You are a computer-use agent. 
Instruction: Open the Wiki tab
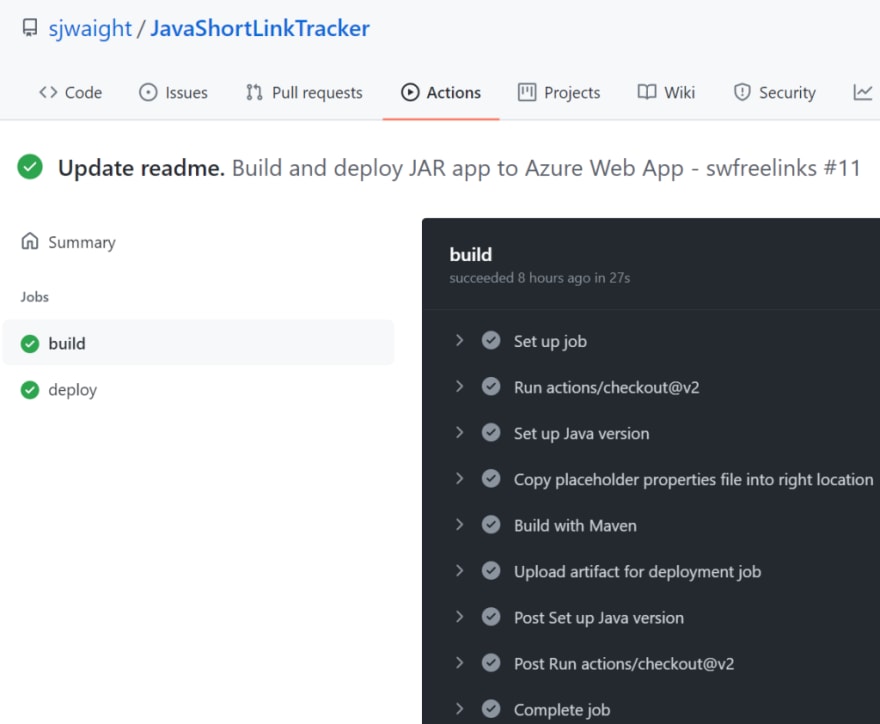pos(666,92)
